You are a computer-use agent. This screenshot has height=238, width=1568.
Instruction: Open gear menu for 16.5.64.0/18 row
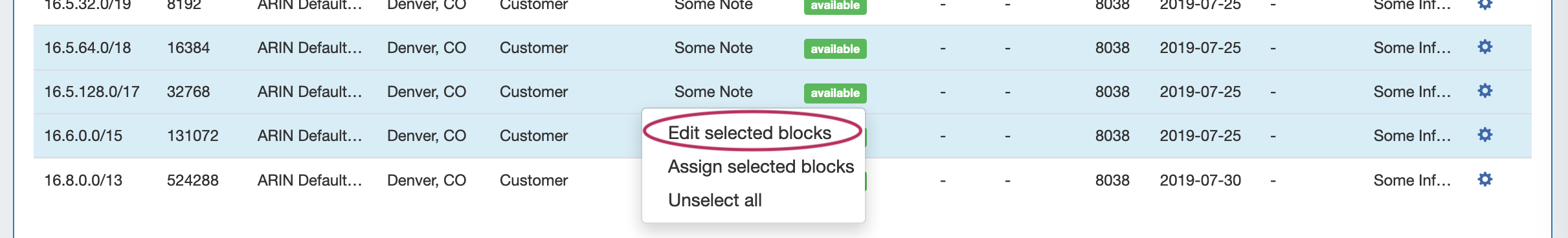[x=1485, y=47]
